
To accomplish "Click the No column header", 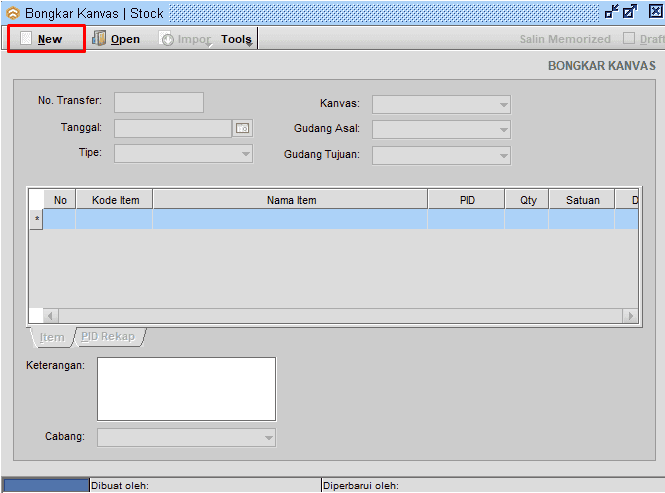I will pos(60,200).
